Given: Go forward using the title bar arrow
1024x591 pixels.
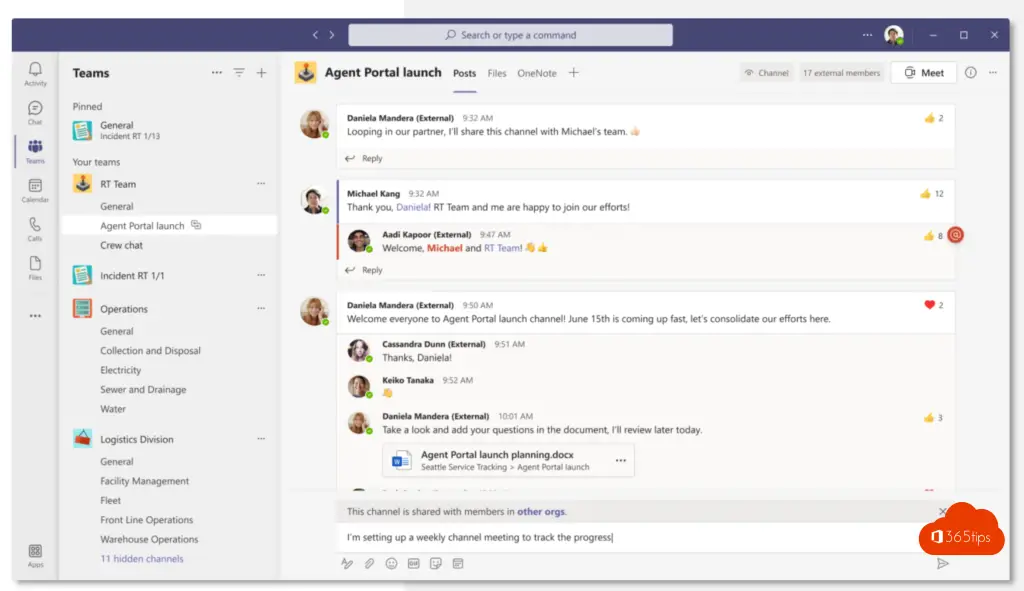Looking at the screenshot, I should pyautogui.click(x=332, y=35).
